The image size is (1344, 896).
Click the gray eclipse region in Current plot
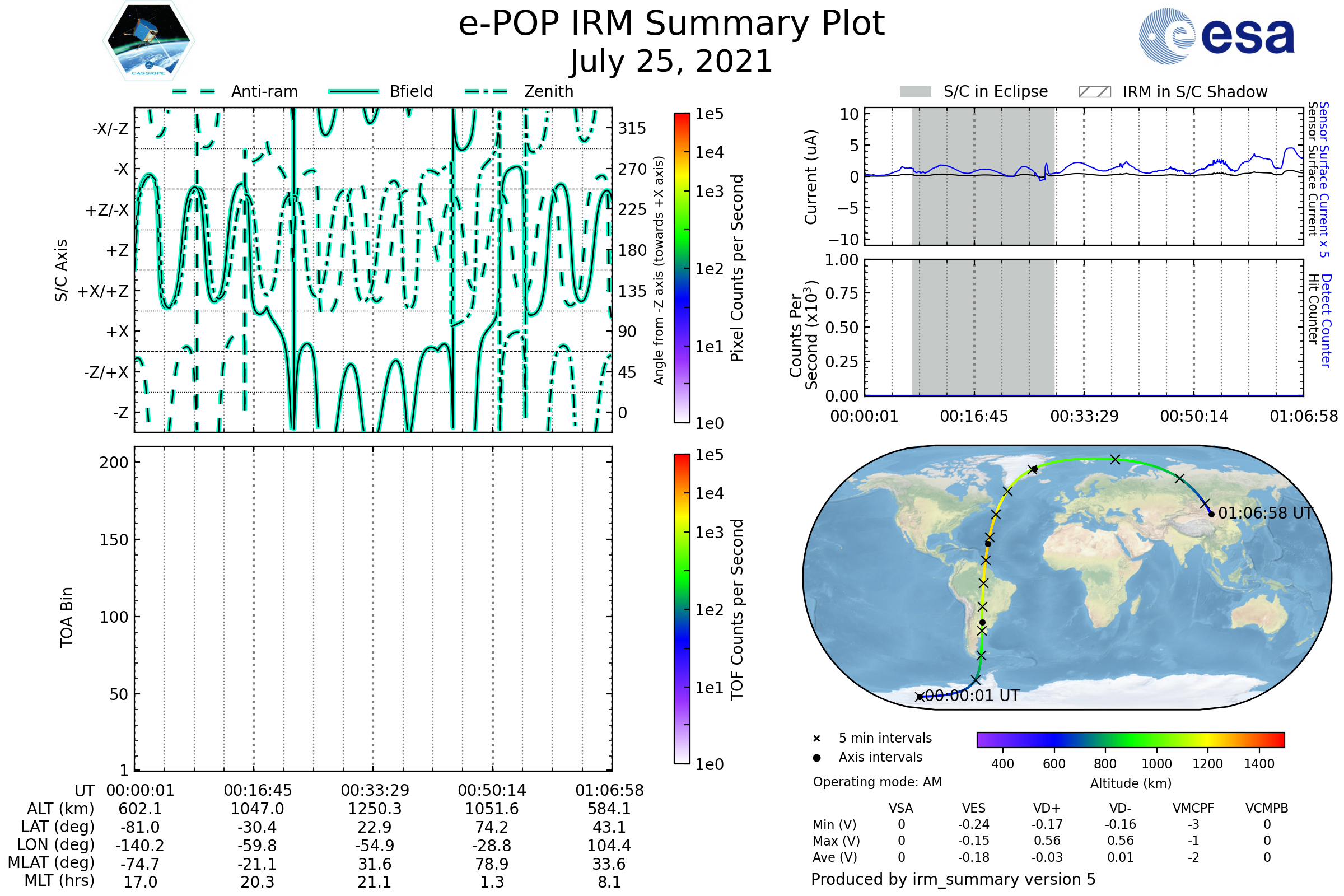point(983,212)
